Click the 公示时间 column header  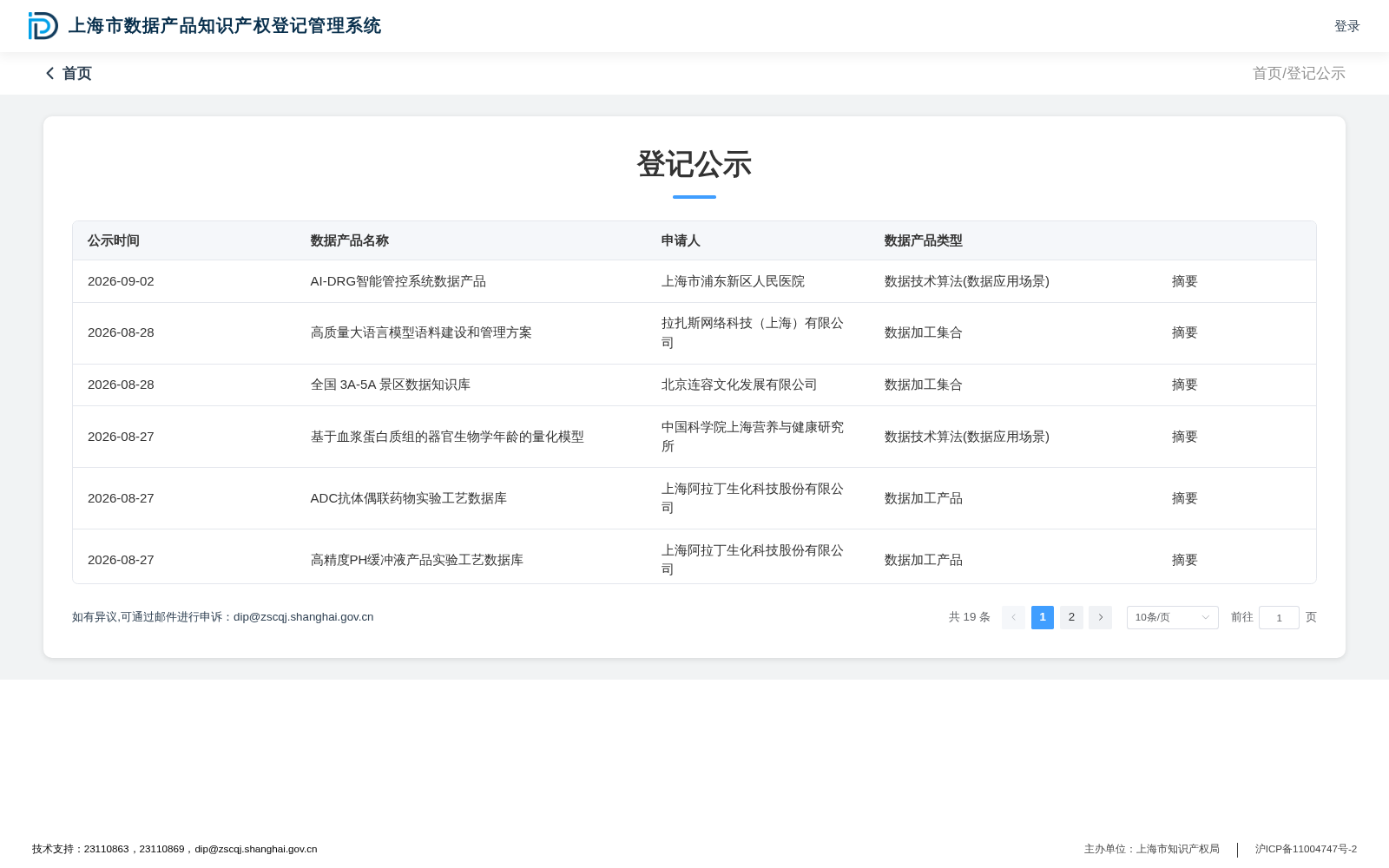tap(114, 240)
